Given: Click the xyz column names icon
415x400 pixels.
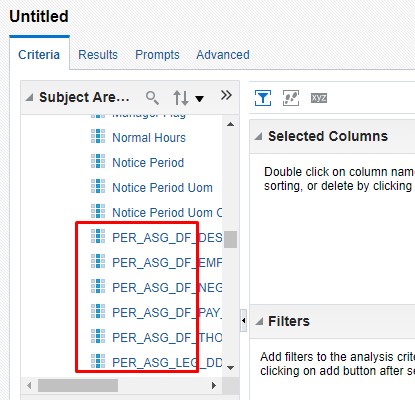Looking at the screenshot, I should 319,98.
